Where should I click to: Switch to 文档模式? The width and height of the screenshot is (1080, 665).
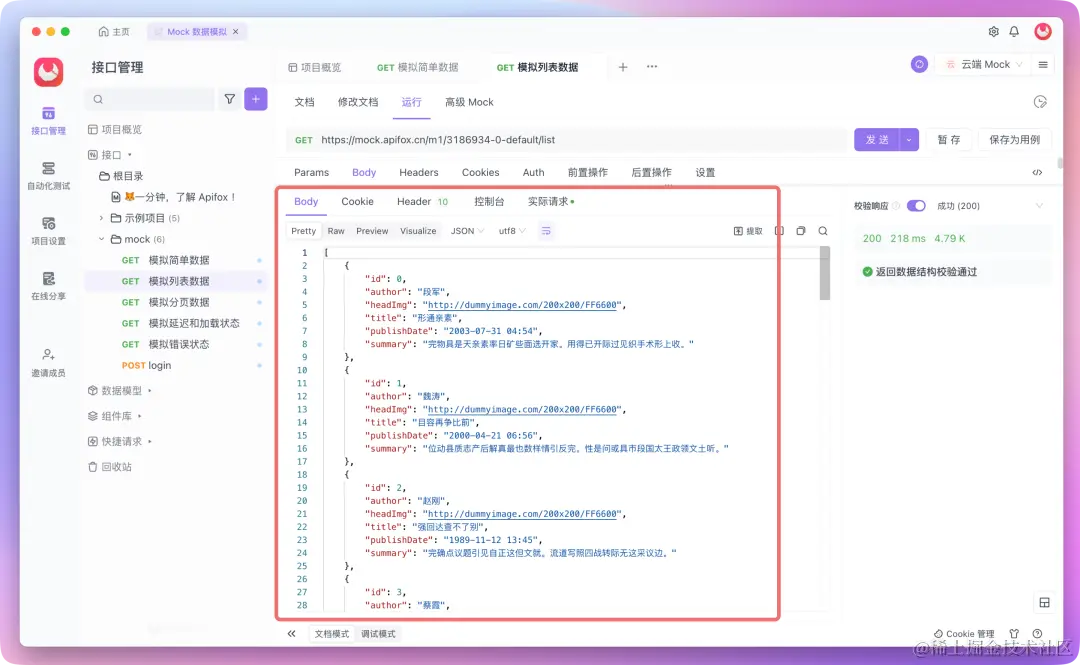pos(331,633)
